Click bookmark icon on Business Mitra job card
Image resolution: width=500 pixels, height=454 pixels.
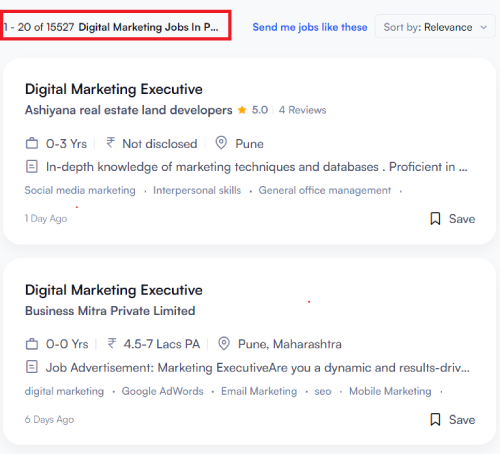tap(435, 419)
